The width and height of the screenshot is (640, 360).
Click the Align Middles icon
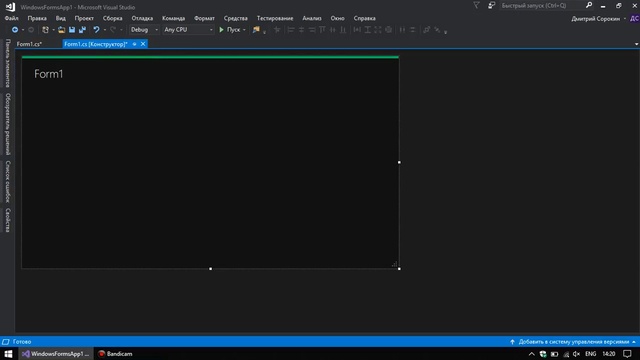333,30
